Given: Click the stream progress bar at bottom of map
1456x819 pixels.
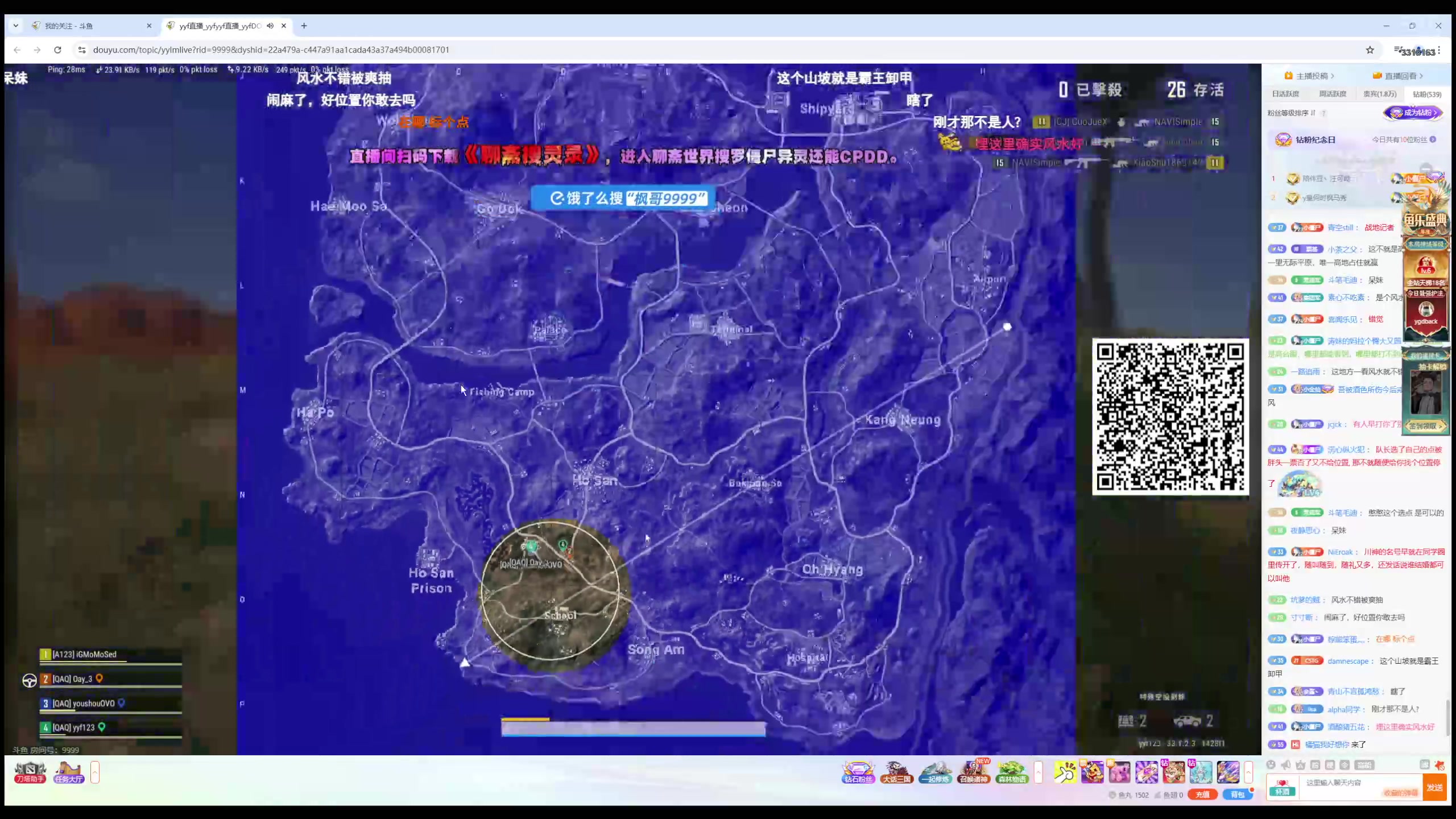Looking at the screenshot, I should coord(633,727).
